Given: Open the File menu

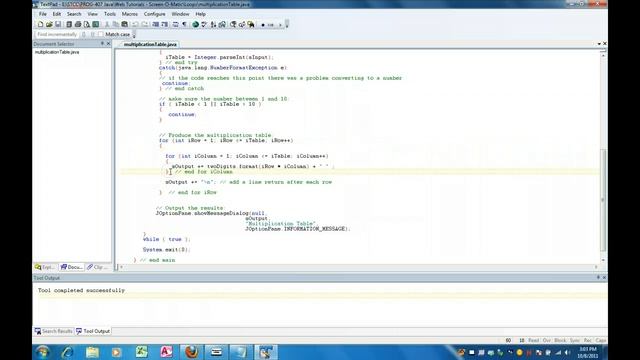Looking at the screenshot, I should (x=42, y=14).
